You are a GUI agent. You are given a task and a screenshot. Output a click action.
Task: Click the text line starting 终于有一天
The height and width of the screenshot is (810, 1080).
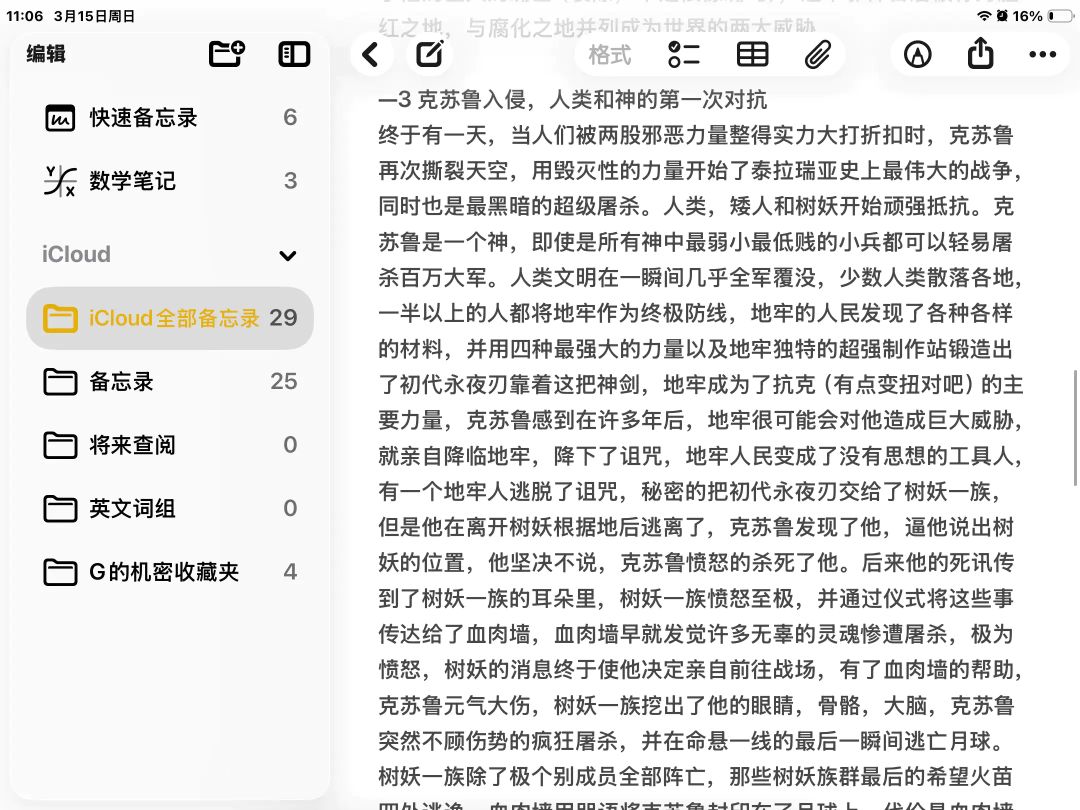[x=696, y=135]
